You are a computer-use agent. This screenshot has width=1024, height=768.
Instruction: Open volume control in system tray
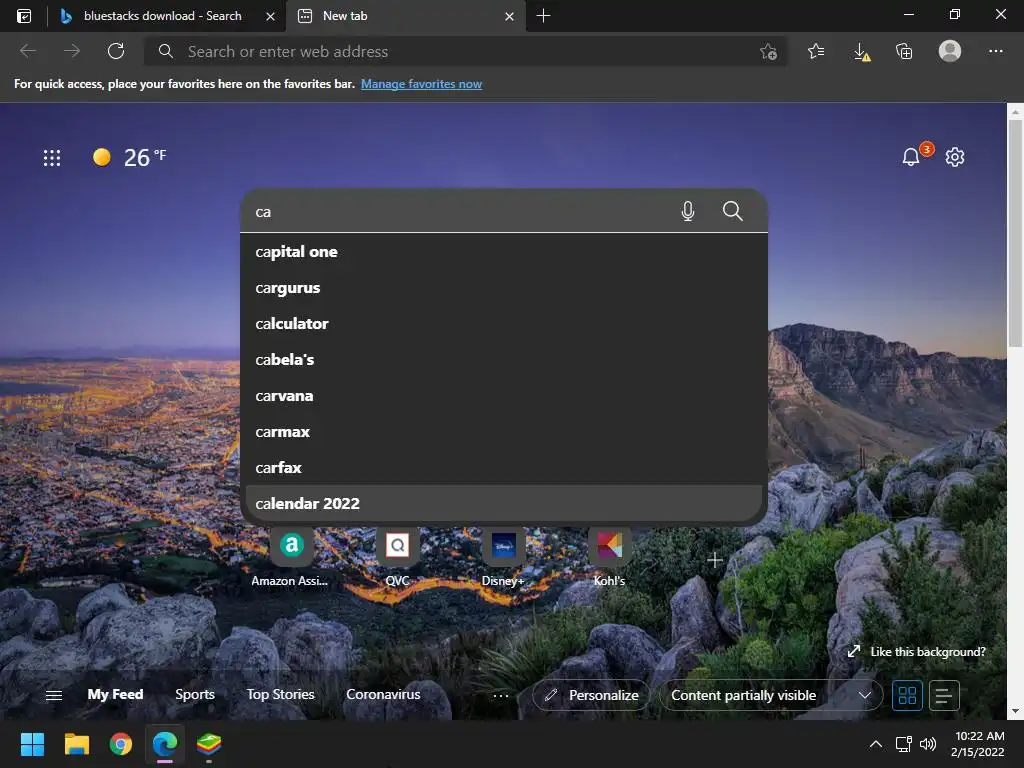click(927, 744)
